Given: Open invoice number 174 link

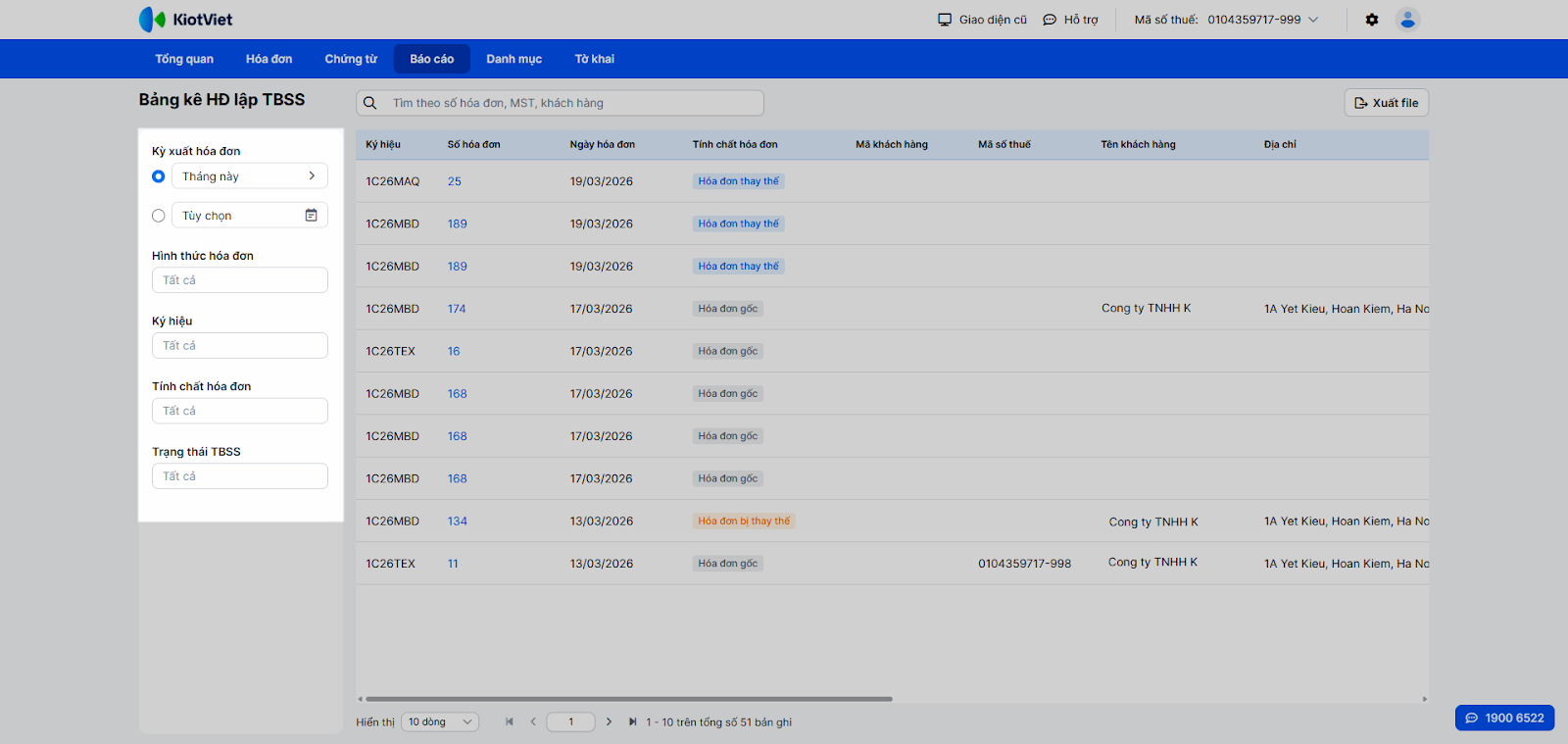Looking at the screenshot, I should [x=457, y=309].
